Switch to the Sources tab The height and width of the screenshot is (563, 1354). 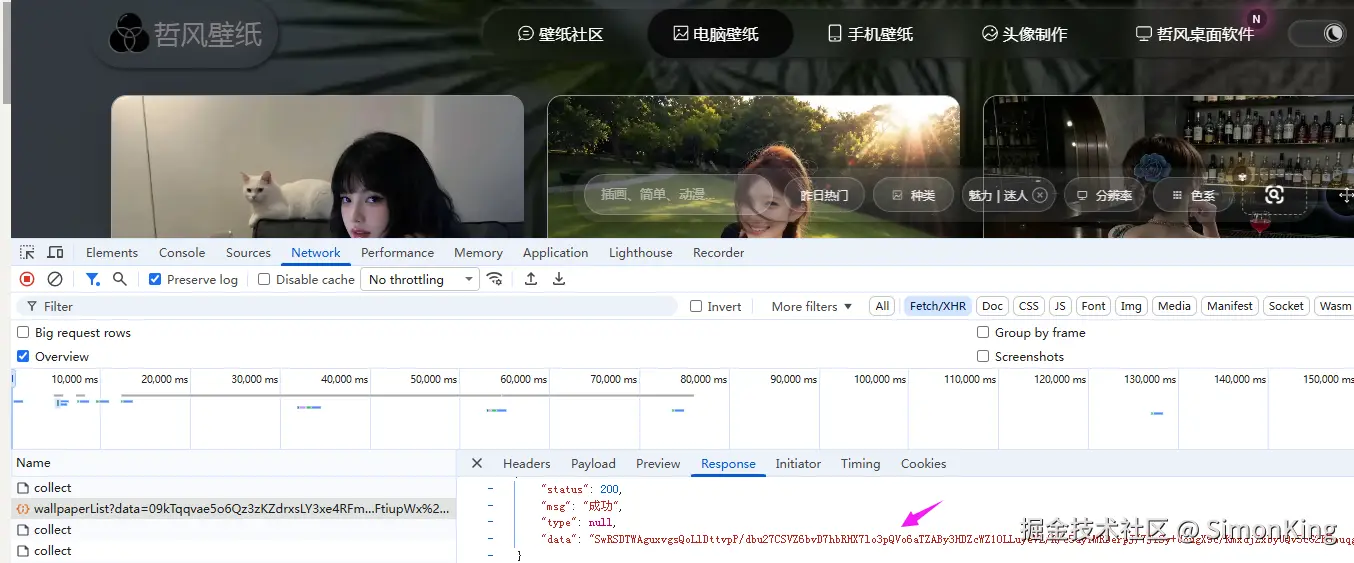click(x=248, y=253)
